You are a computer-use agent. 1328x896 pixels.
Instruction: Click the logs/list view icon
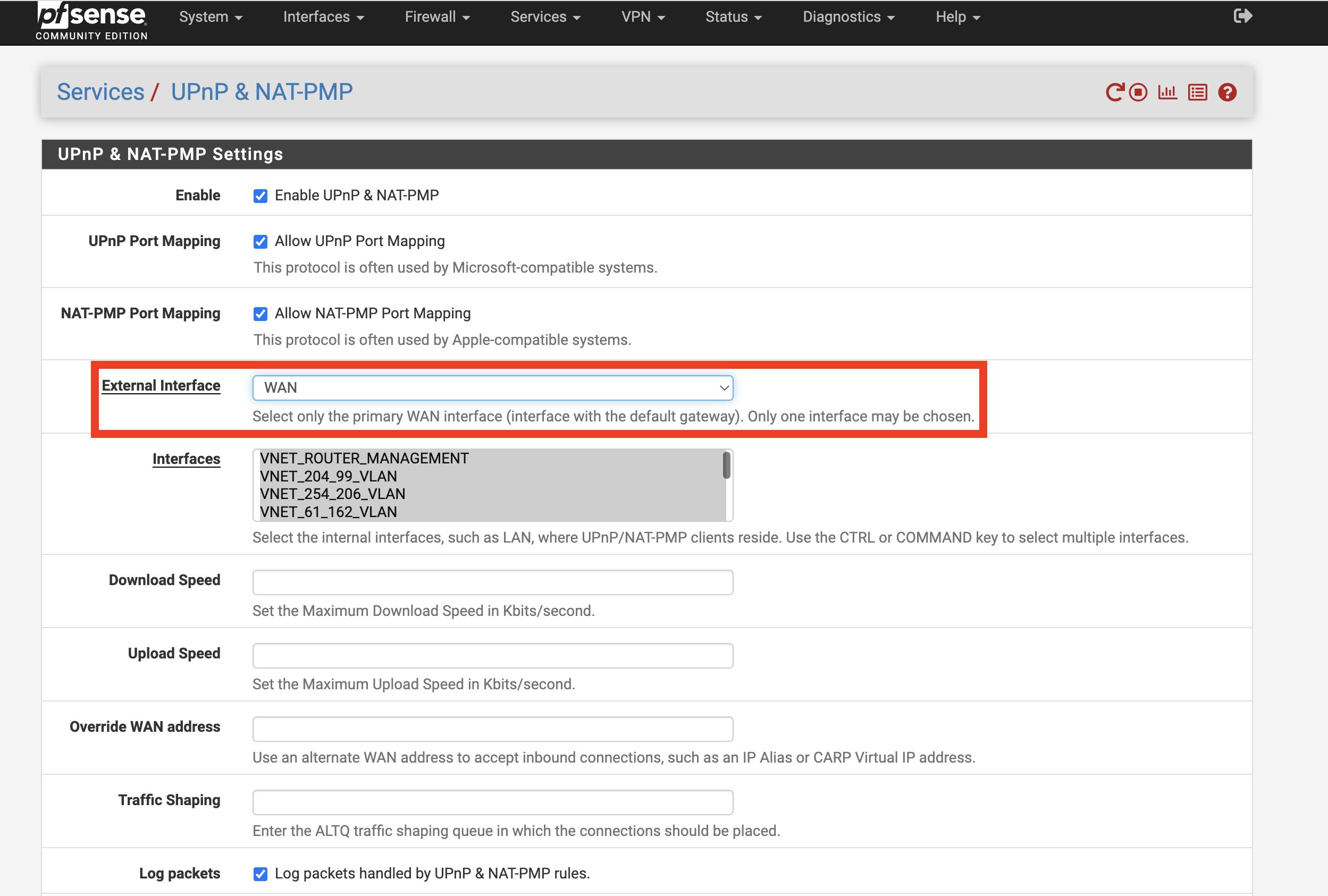click(x=1196, y=91)
